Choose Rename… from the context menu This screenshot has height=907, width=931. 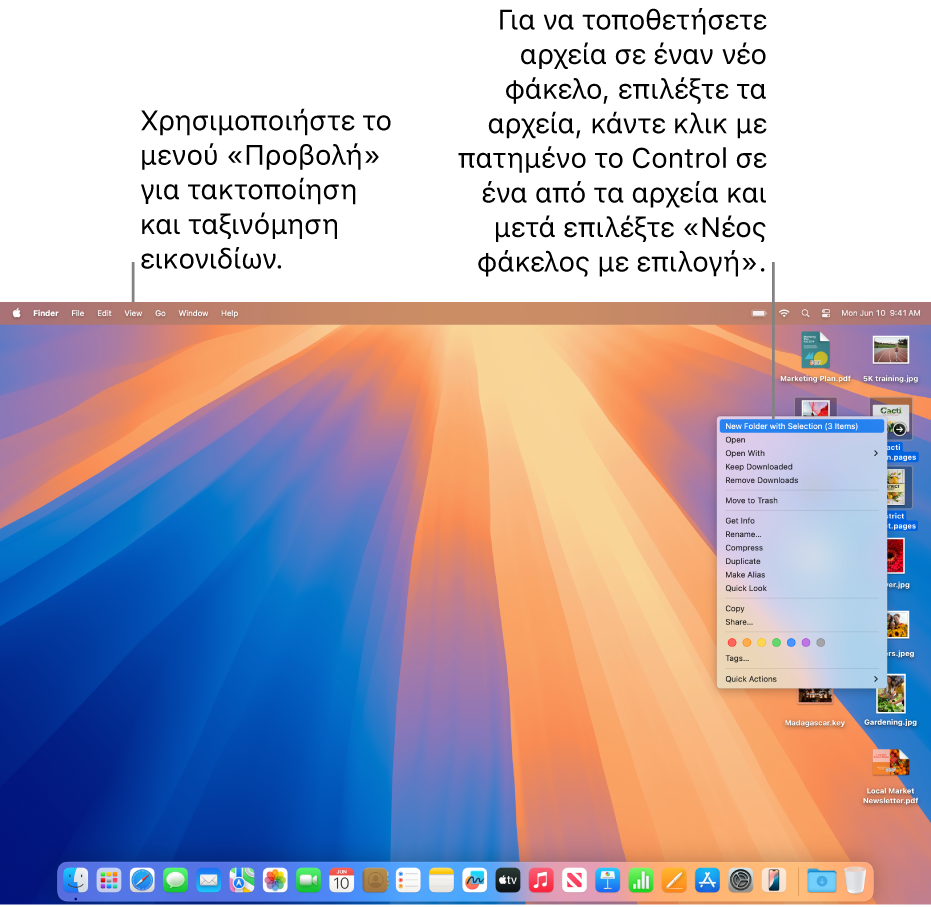pos(802,534)
